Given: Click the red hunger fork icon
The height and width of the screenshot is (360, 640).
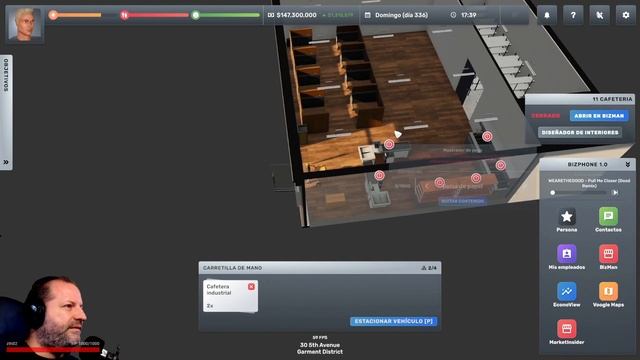Looking at the screenshot, I should pyautogui.click(x=124, y=15).
